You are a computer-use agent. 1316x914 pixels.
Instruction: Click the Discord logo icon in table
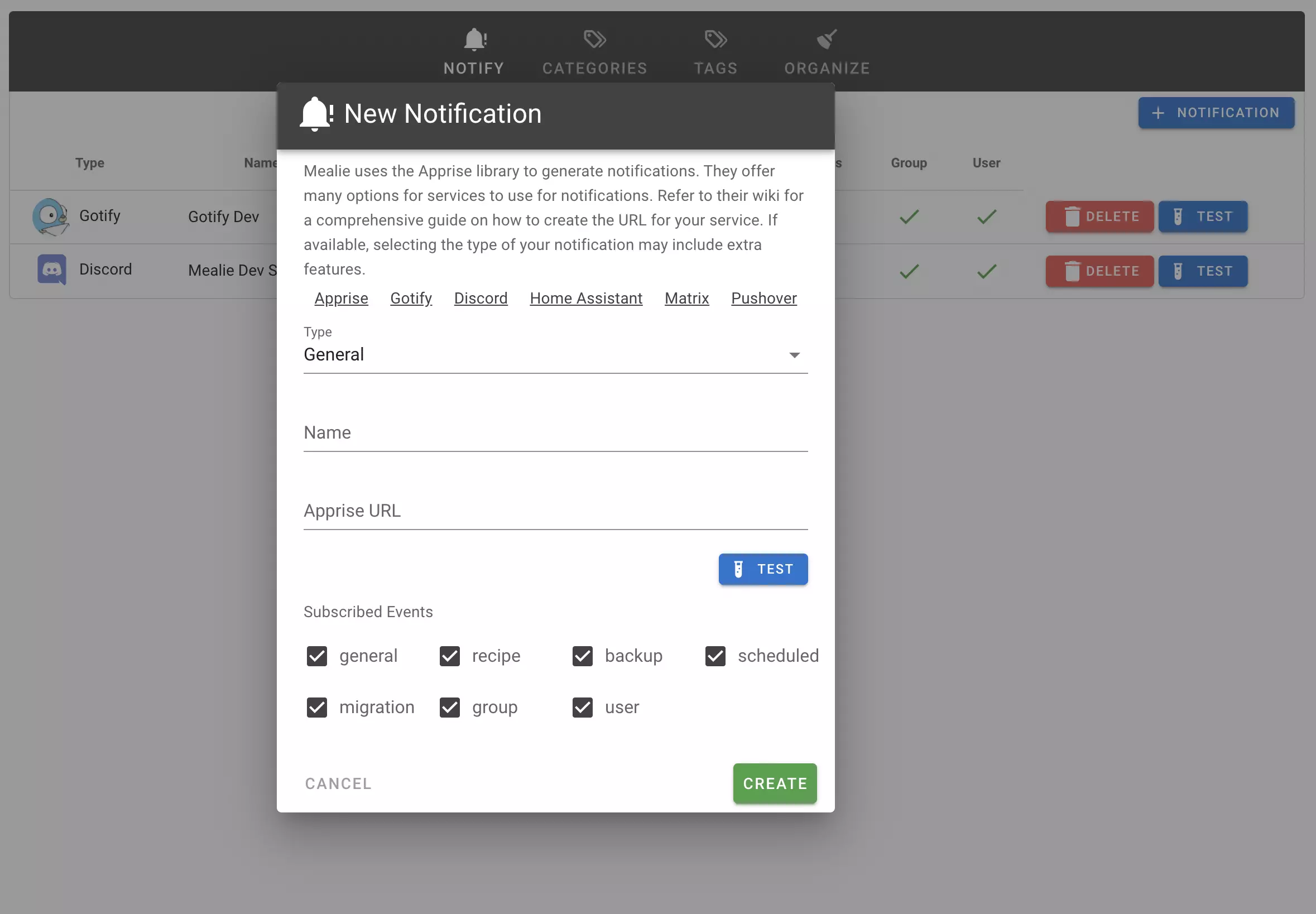(51, 269)
